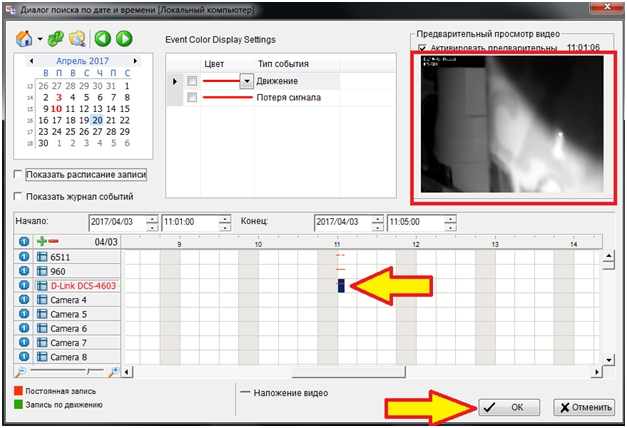Image resolution: width=627 pixels, height=428 pixels.
Task: Click the blue info icon beside Camera 4
Action: [25, 300]
